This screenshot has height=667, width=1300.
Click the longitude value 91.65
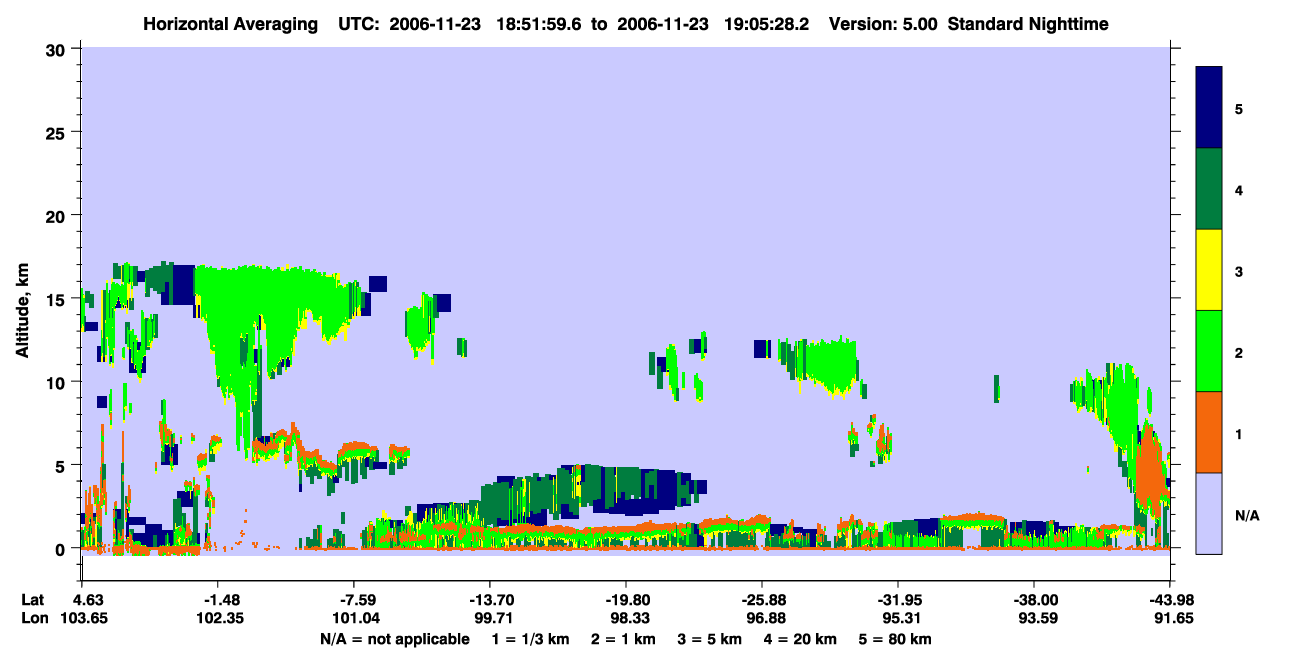[x=1172, y=618]
